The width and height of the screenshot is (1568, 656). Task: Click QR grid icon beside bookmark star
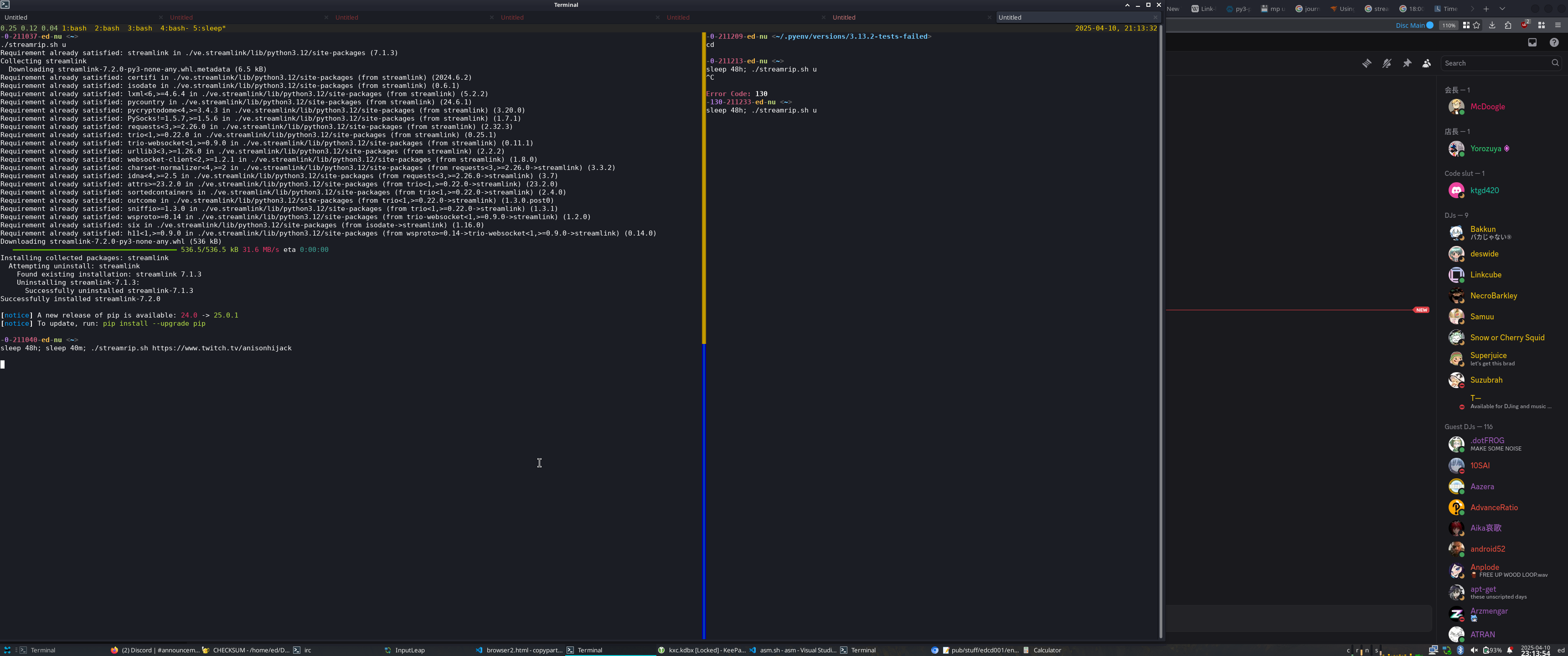click(1466, 25)
